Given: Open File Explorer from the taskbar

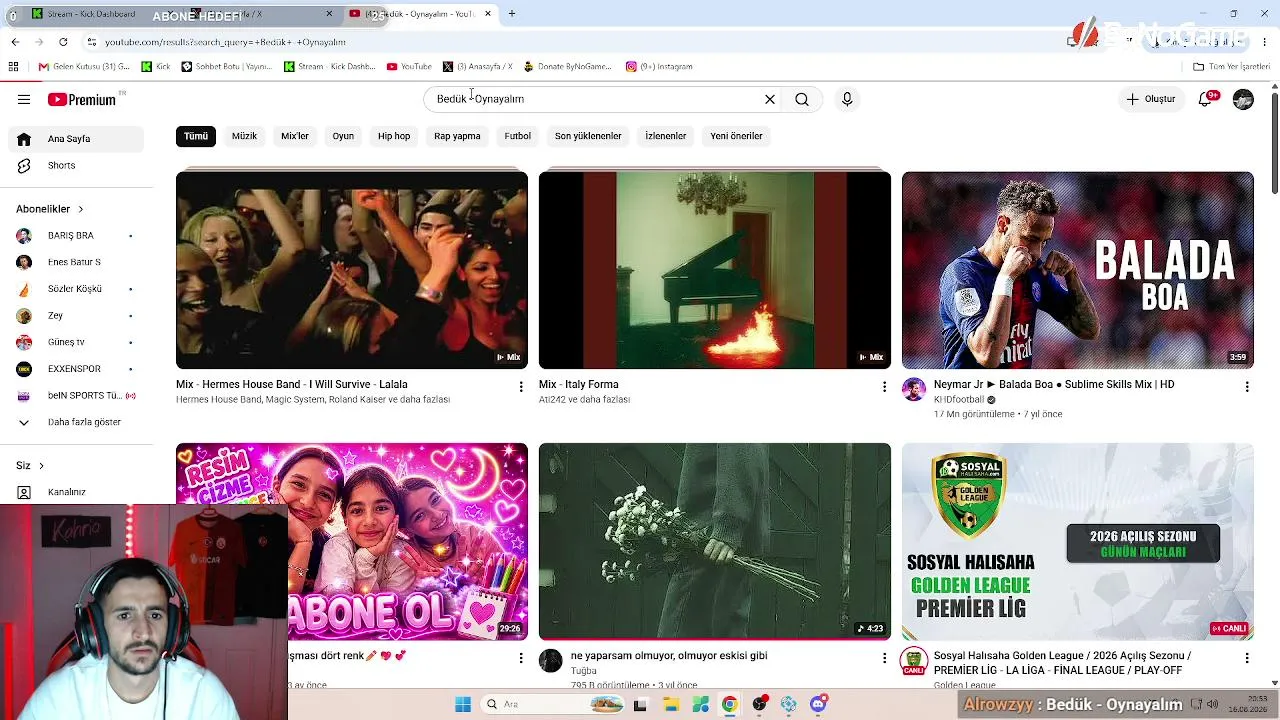Looking at the screenshot, I should coord(670,705).
